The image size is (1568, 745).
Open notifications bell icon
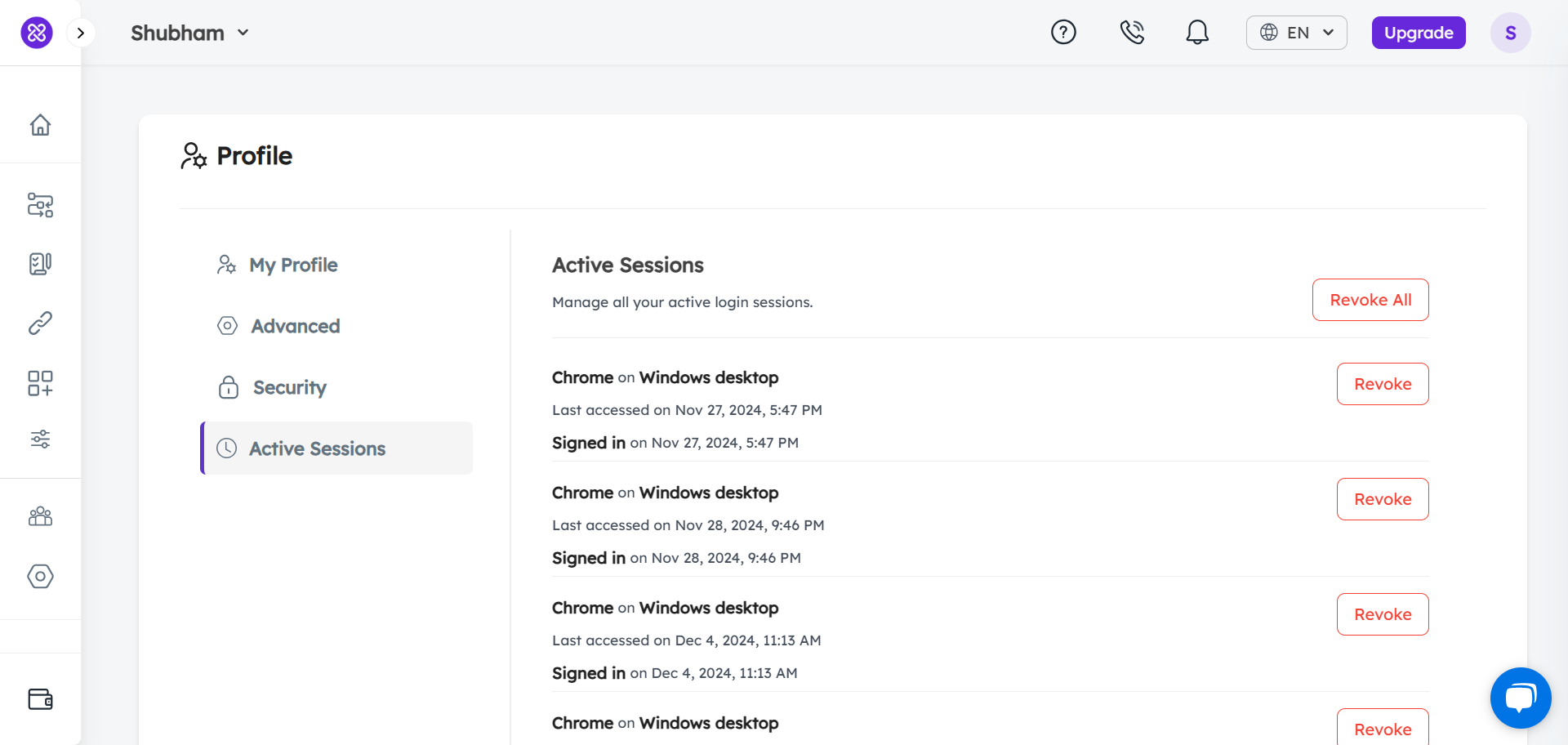coord(1197,33)
